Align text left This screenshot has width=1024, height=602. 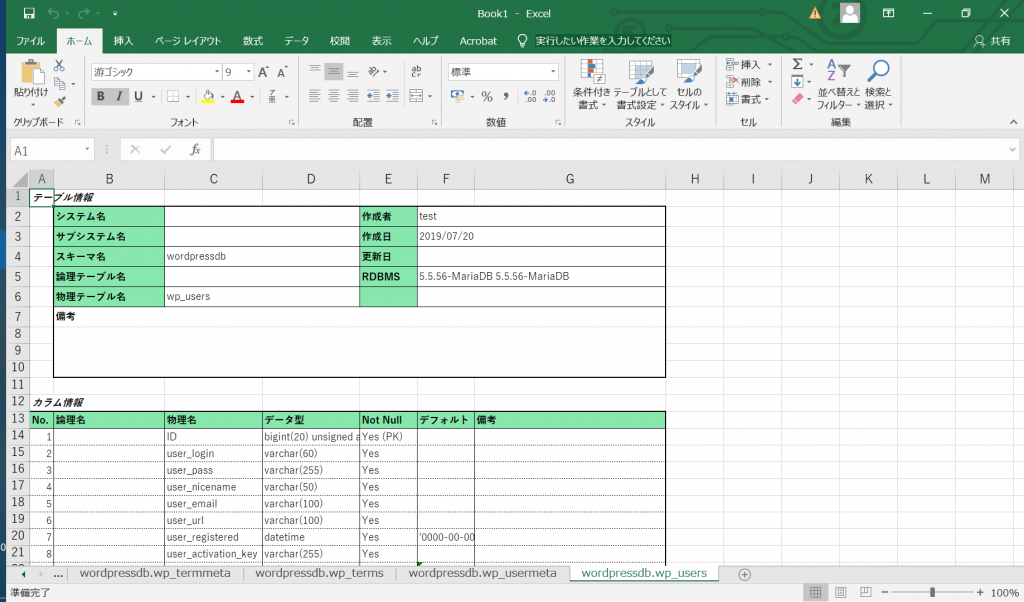pos(315,96)
